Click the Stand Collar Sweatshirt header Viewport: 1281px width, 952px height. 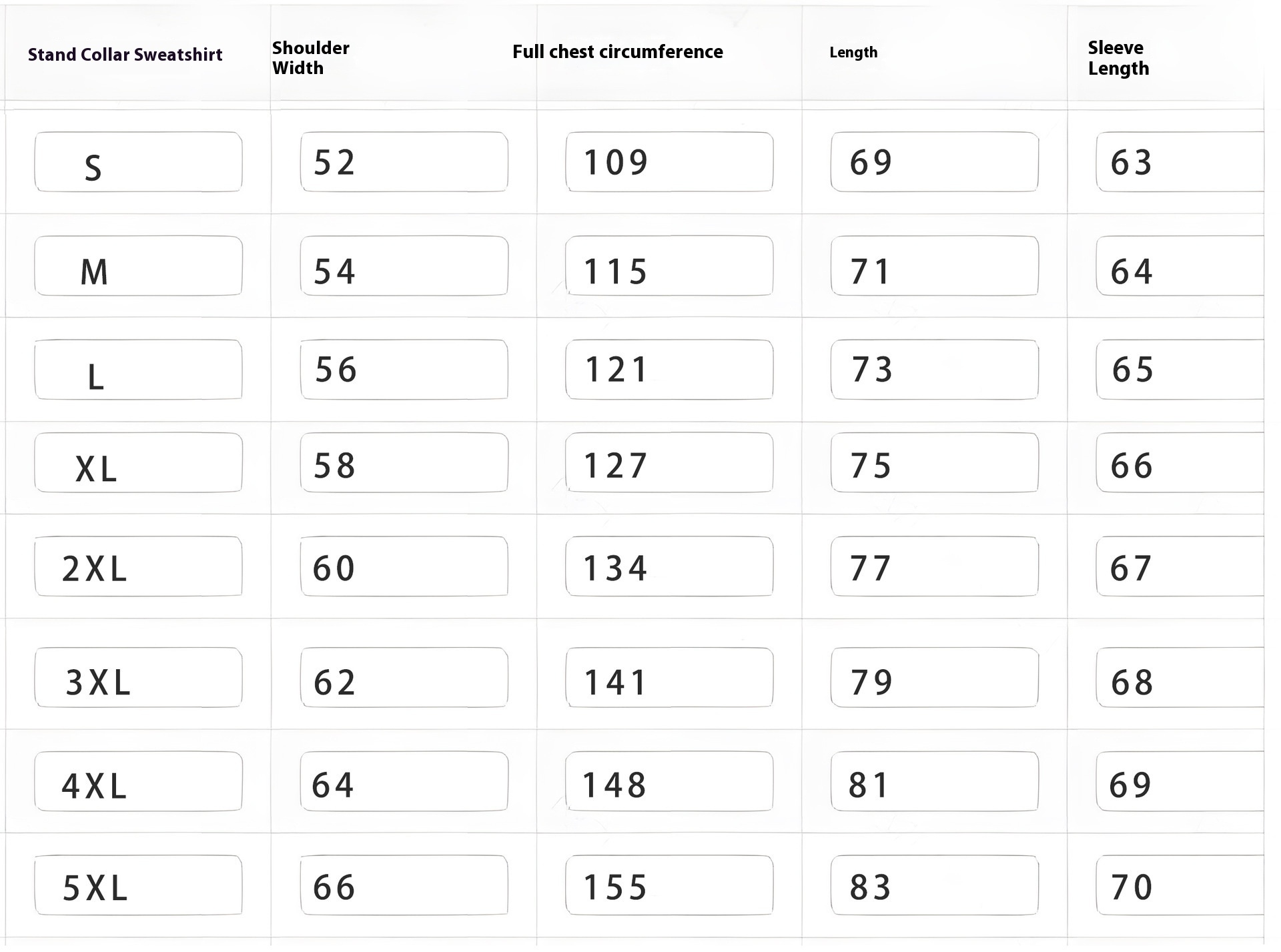tap(125, 55)
